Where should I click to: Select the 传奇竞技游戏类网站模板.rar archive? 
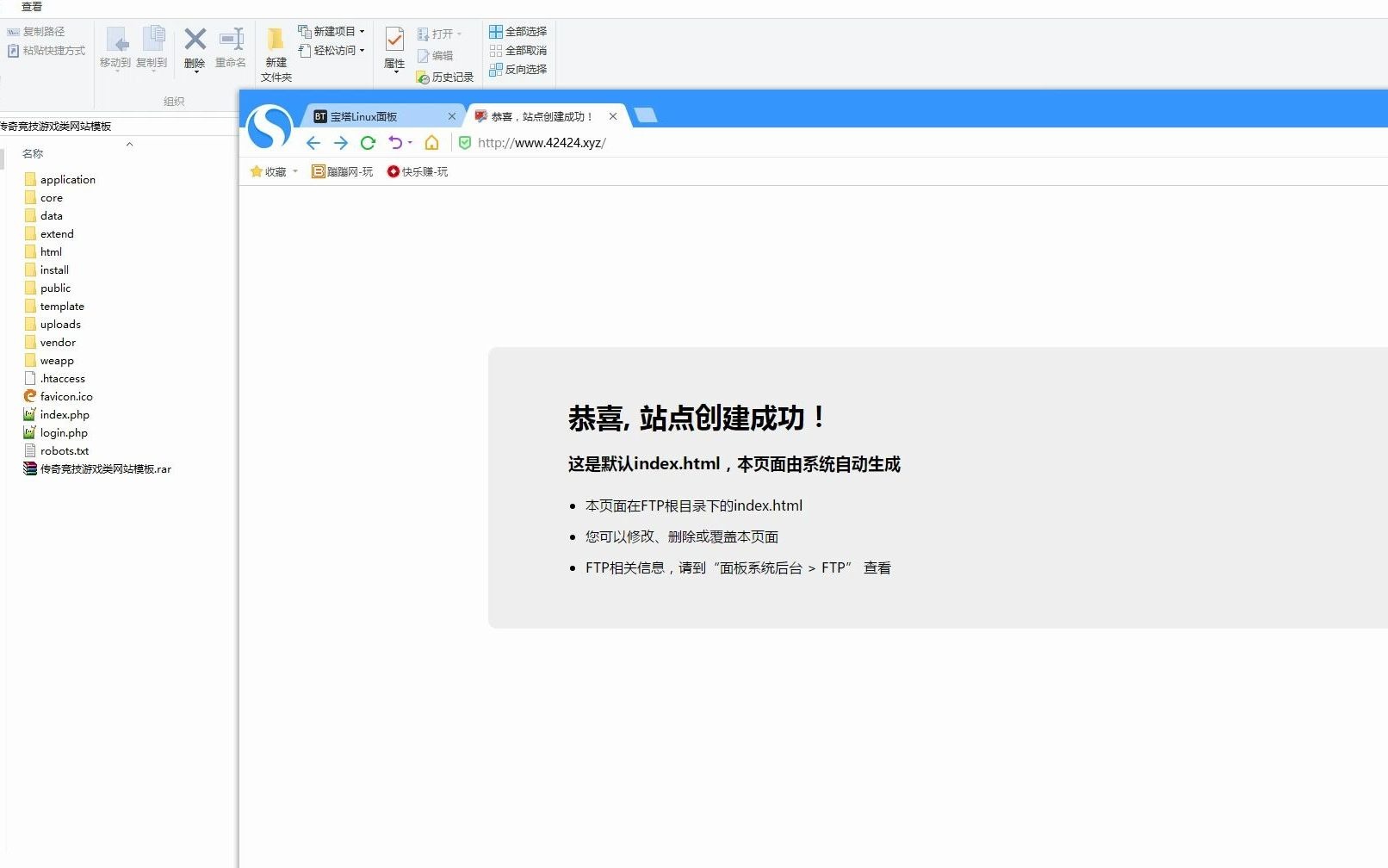click(x=97, y=468)
